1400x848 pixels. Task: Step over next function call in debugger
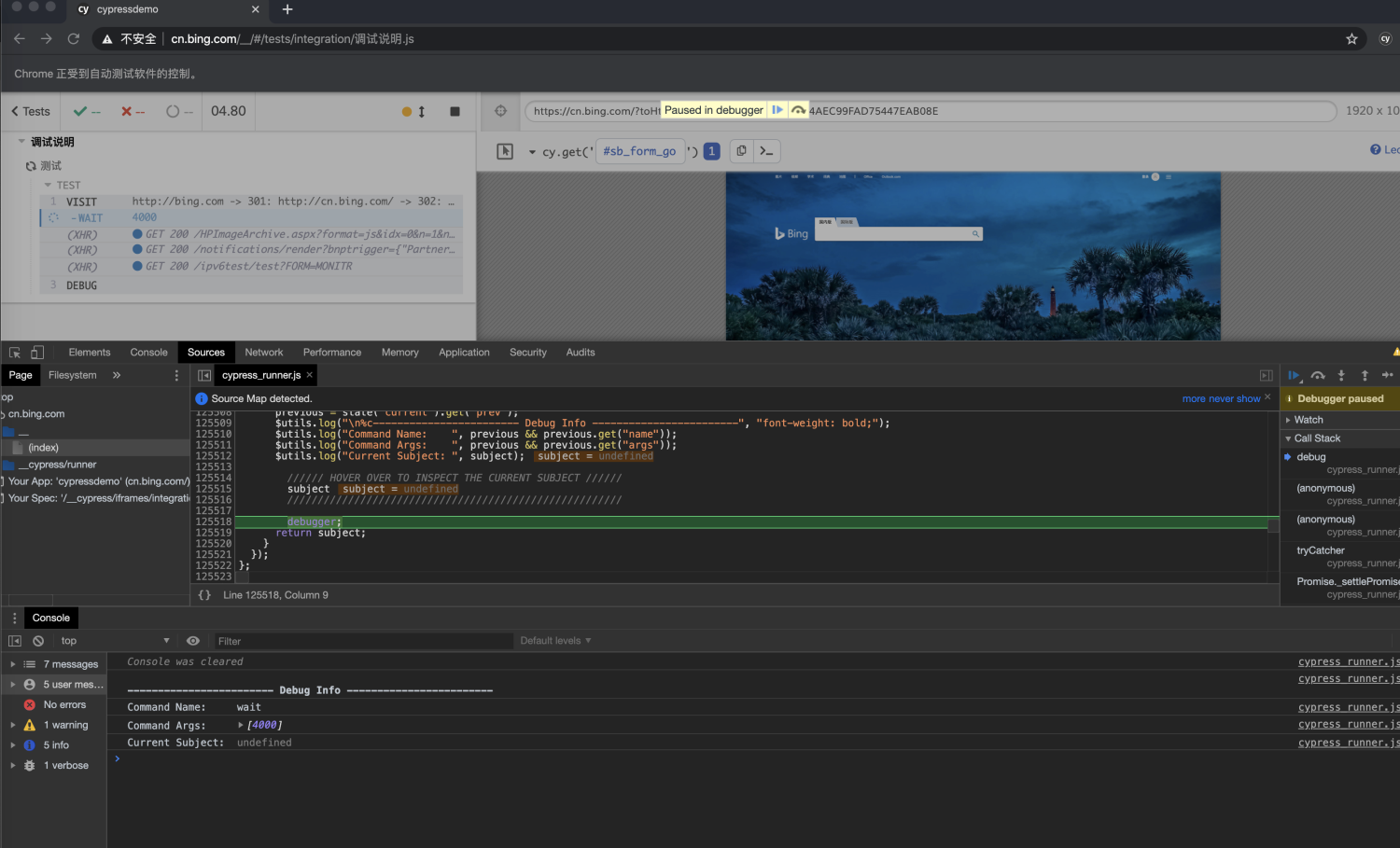click(x=1318, y=375)
